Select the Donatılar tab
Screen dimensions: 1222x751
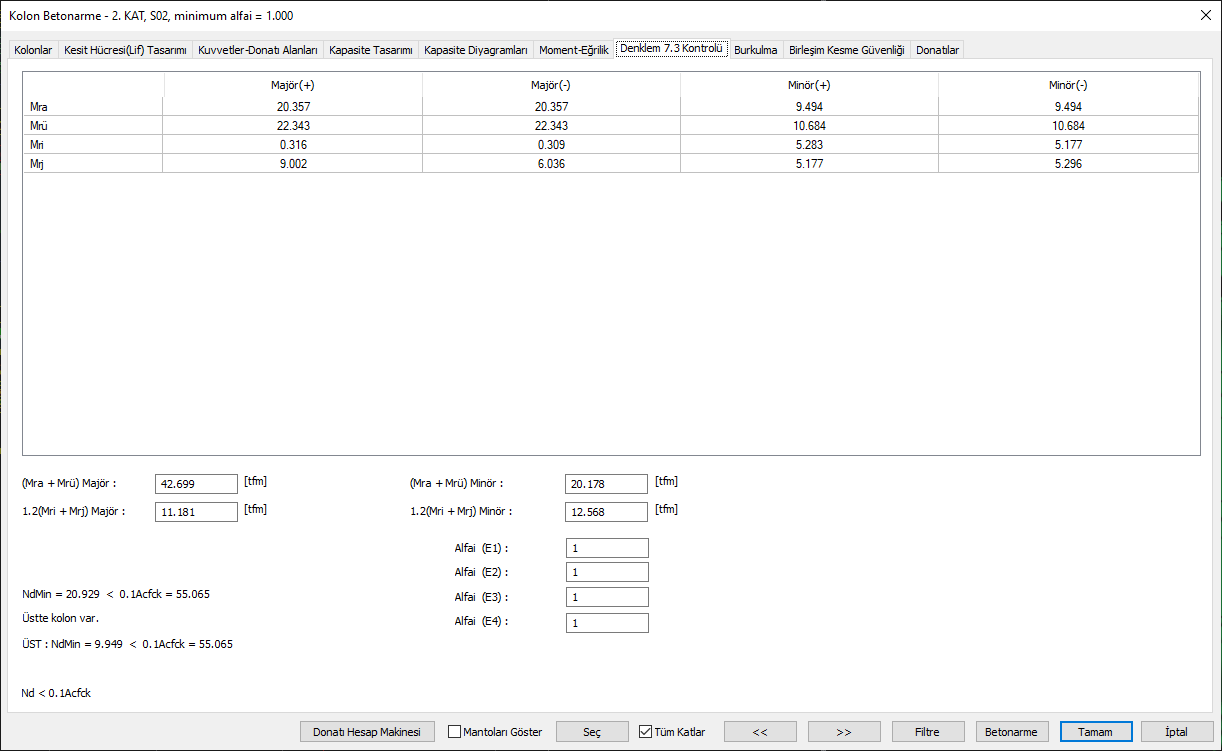coord(936,48)
